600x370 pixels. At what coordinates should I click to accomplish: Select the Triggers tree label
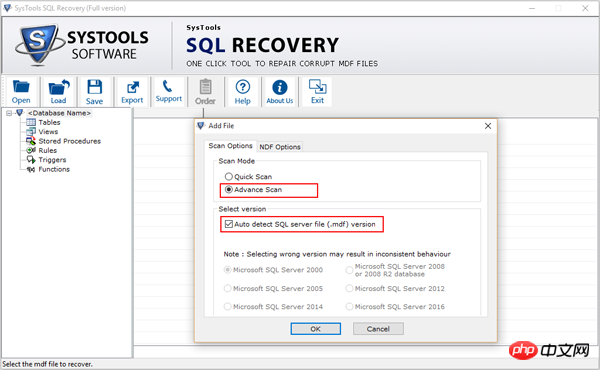click(52, 160)
